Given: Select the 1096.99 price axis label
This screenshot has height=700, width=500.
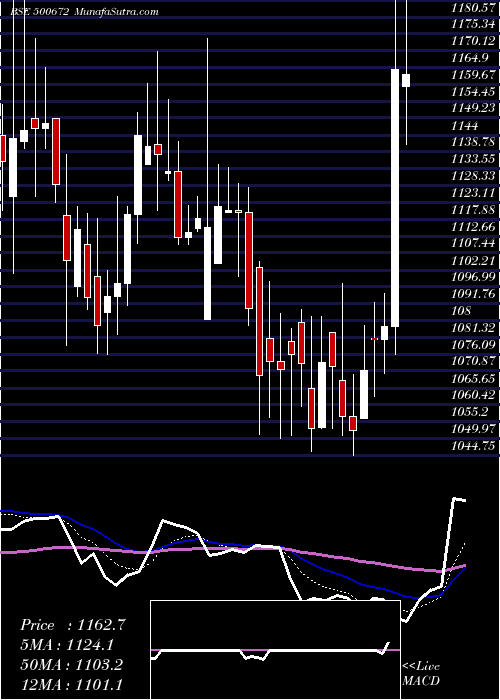Looking at the screenshot, I should tap(473, 277).
